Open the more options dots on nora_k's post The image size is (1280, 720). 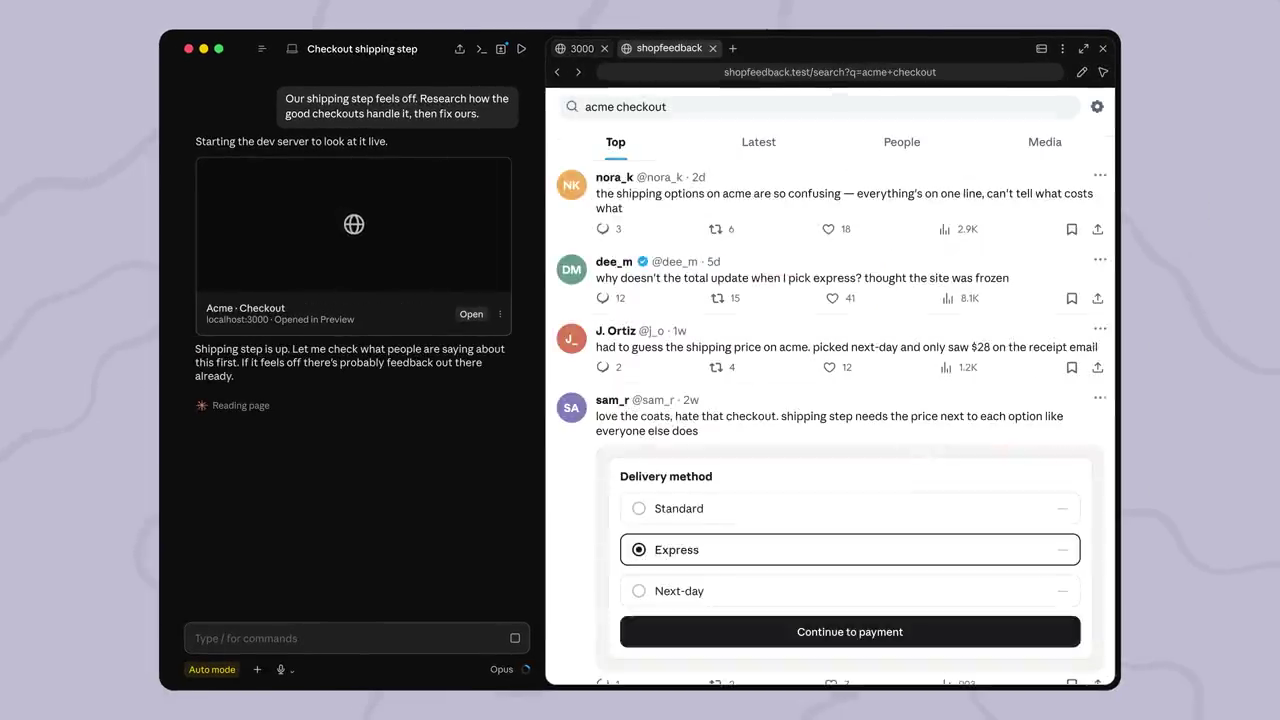point(1100,175)
